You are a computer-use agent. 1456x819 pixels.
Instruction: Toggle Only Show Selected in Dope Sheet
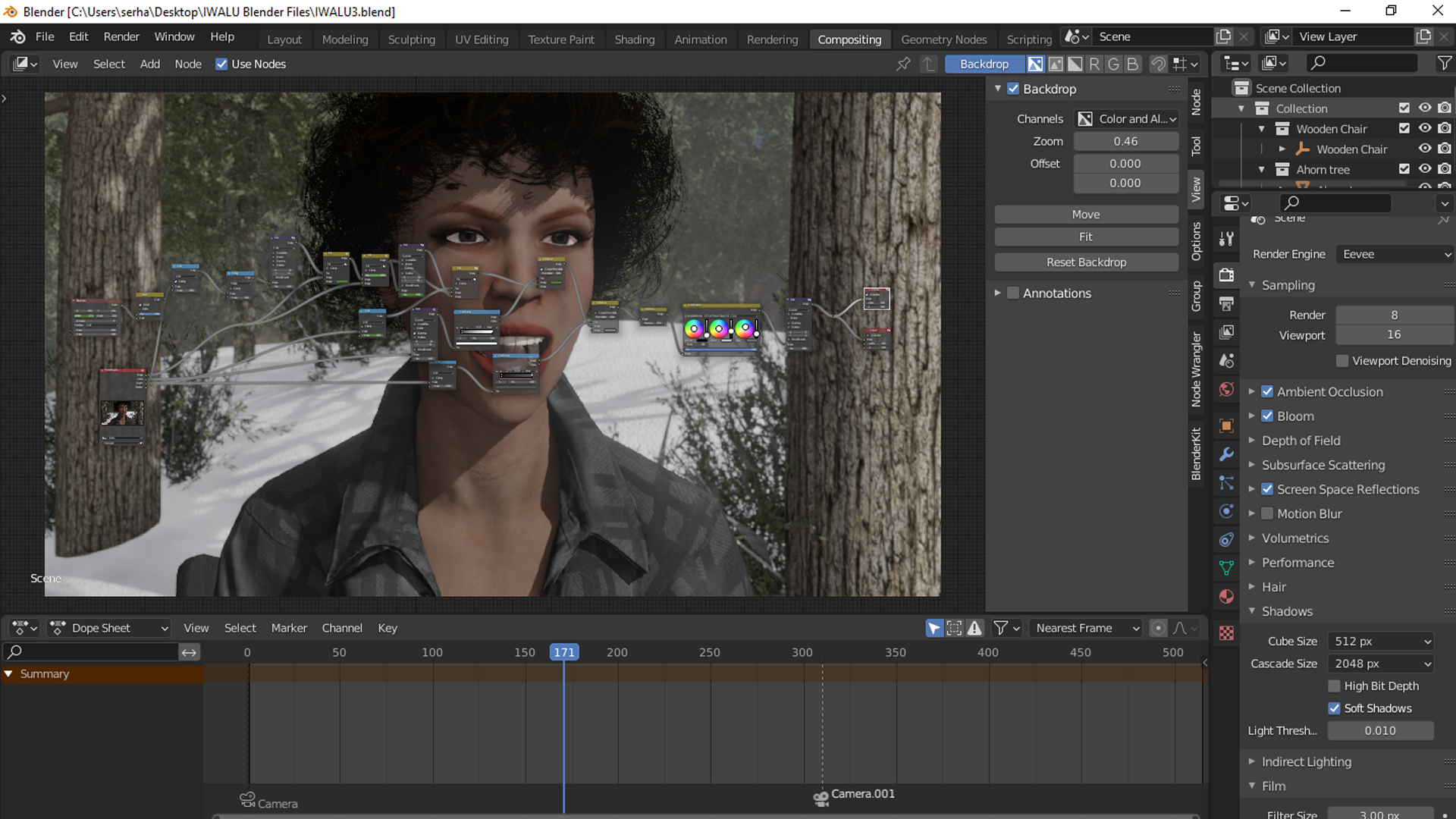click(934, 628)
